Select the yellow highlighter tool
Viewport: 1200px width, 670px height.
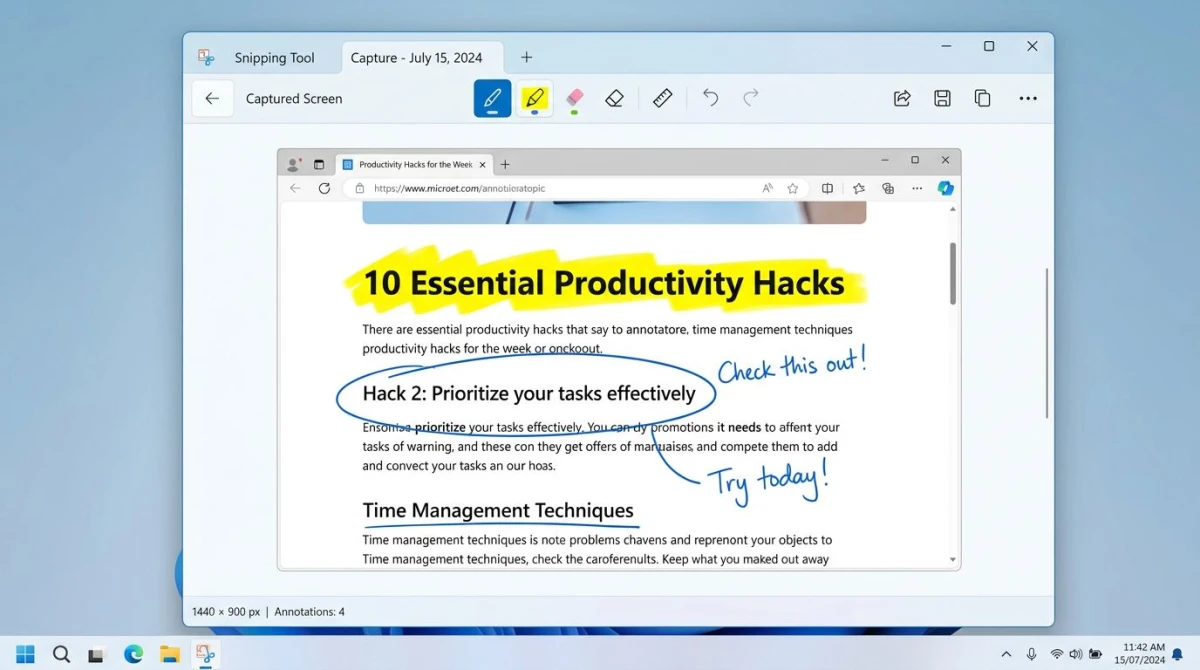point(535,98)
